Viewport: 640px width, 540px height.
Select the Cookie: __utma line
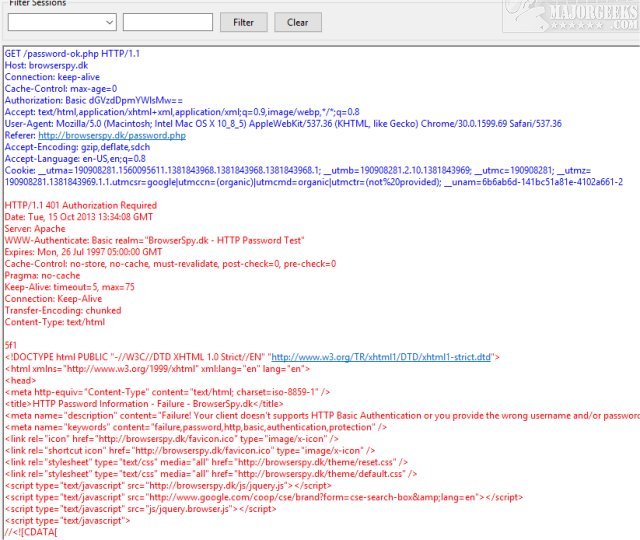298,170
